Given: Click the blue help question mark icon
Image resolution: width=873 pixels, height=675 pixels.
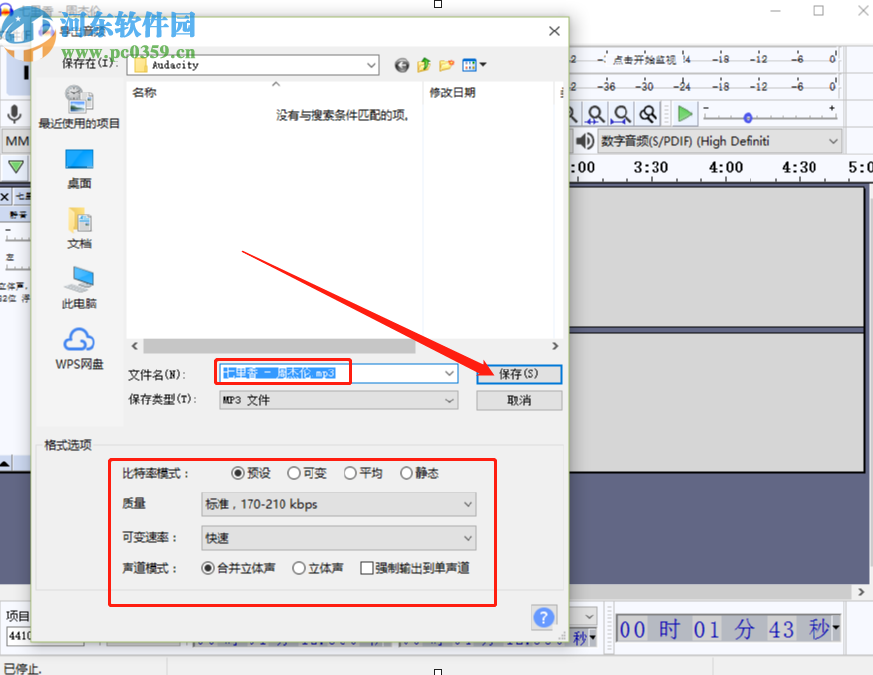Looking at the screenshot, I should (x=543, y=617).
